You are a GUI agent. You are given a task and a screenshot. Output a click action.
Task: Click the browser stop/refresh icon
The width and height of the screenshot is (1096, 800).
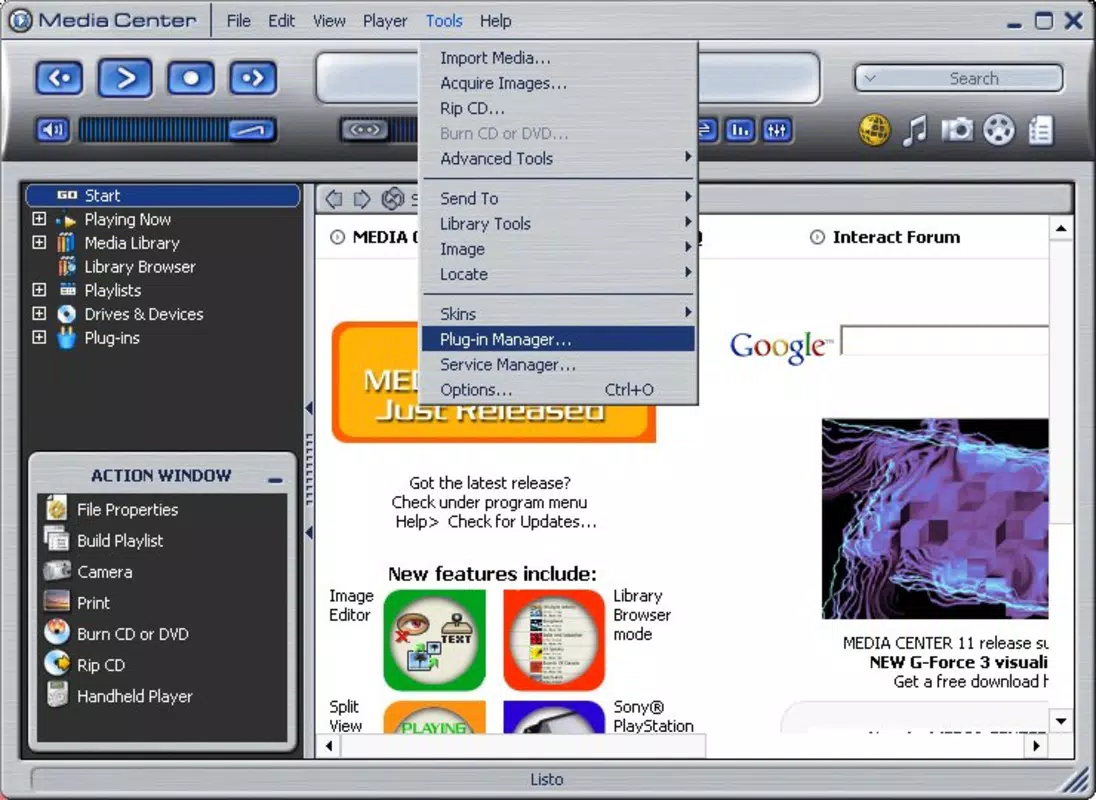point(392,199)
